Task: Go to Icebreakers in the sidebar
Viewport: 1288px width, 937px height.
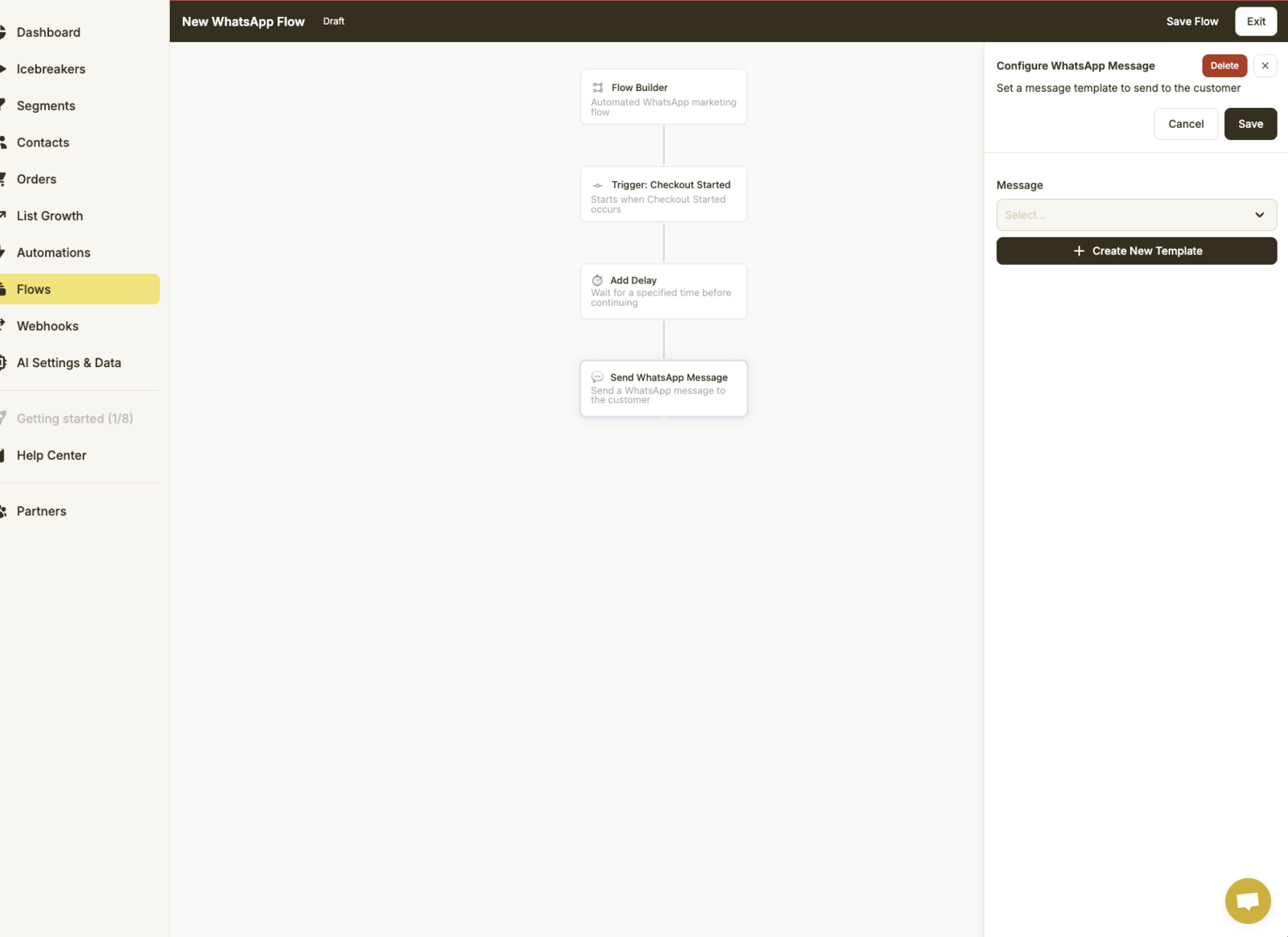Action: [x=51, y=69]
